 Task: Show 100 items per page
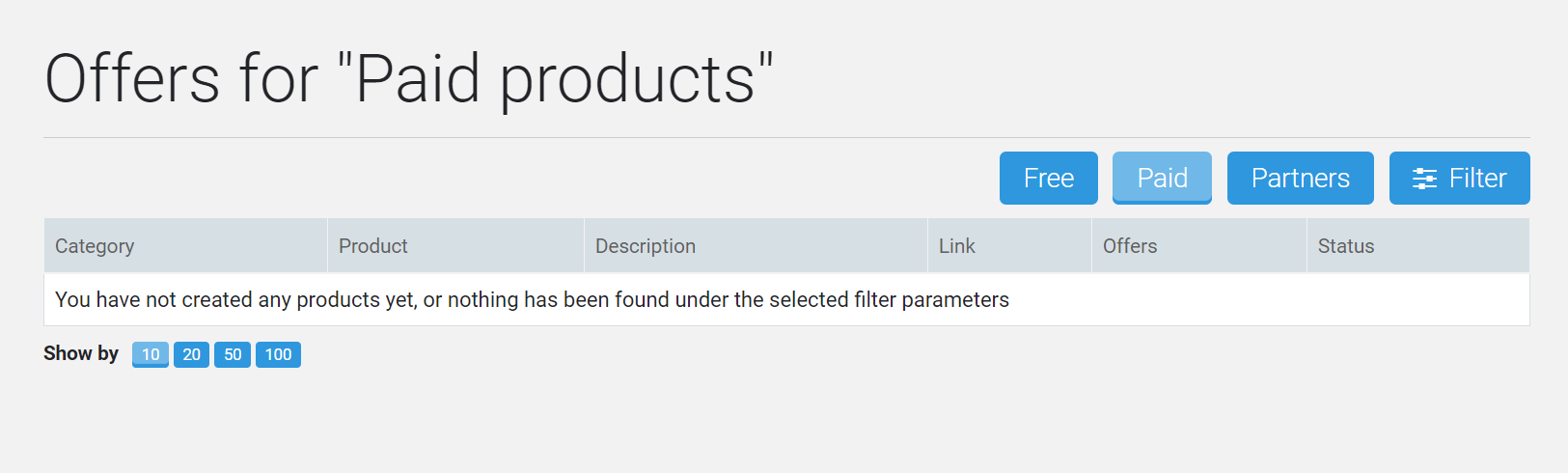pyautogui.click(x=278, y=354)
